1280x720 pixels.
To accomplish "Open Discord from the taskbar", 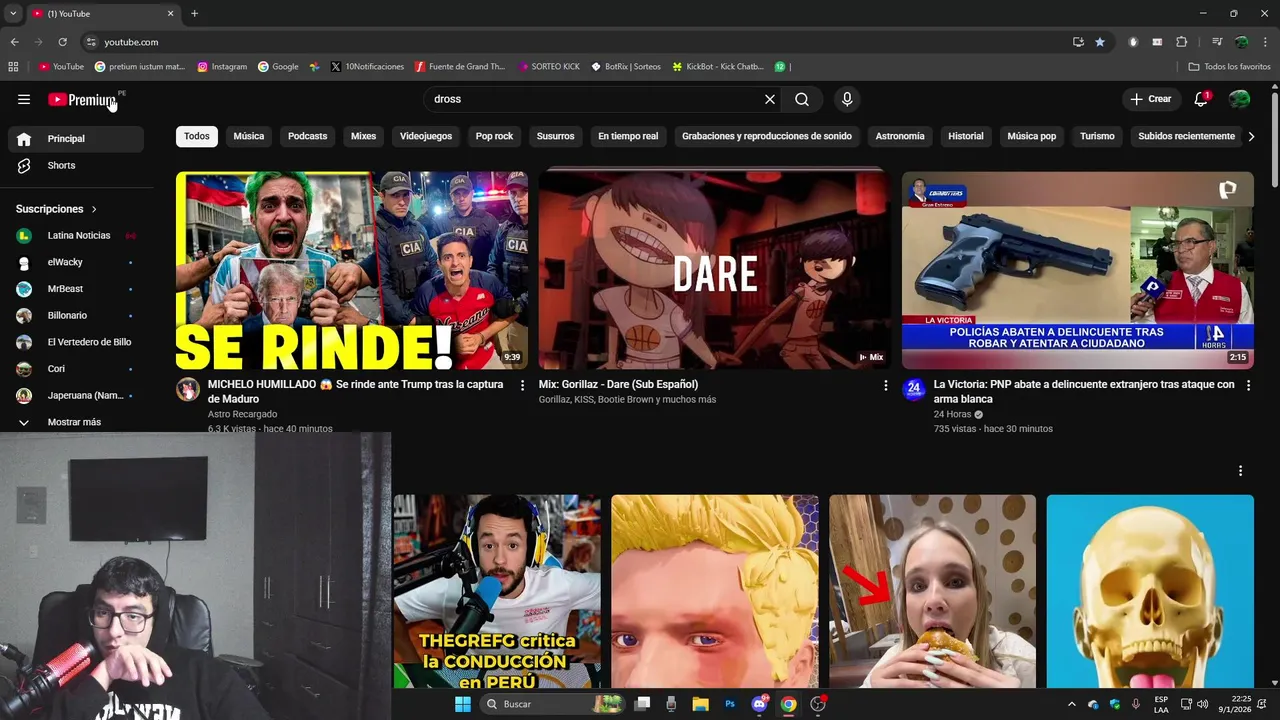I will tap(759, 704).
